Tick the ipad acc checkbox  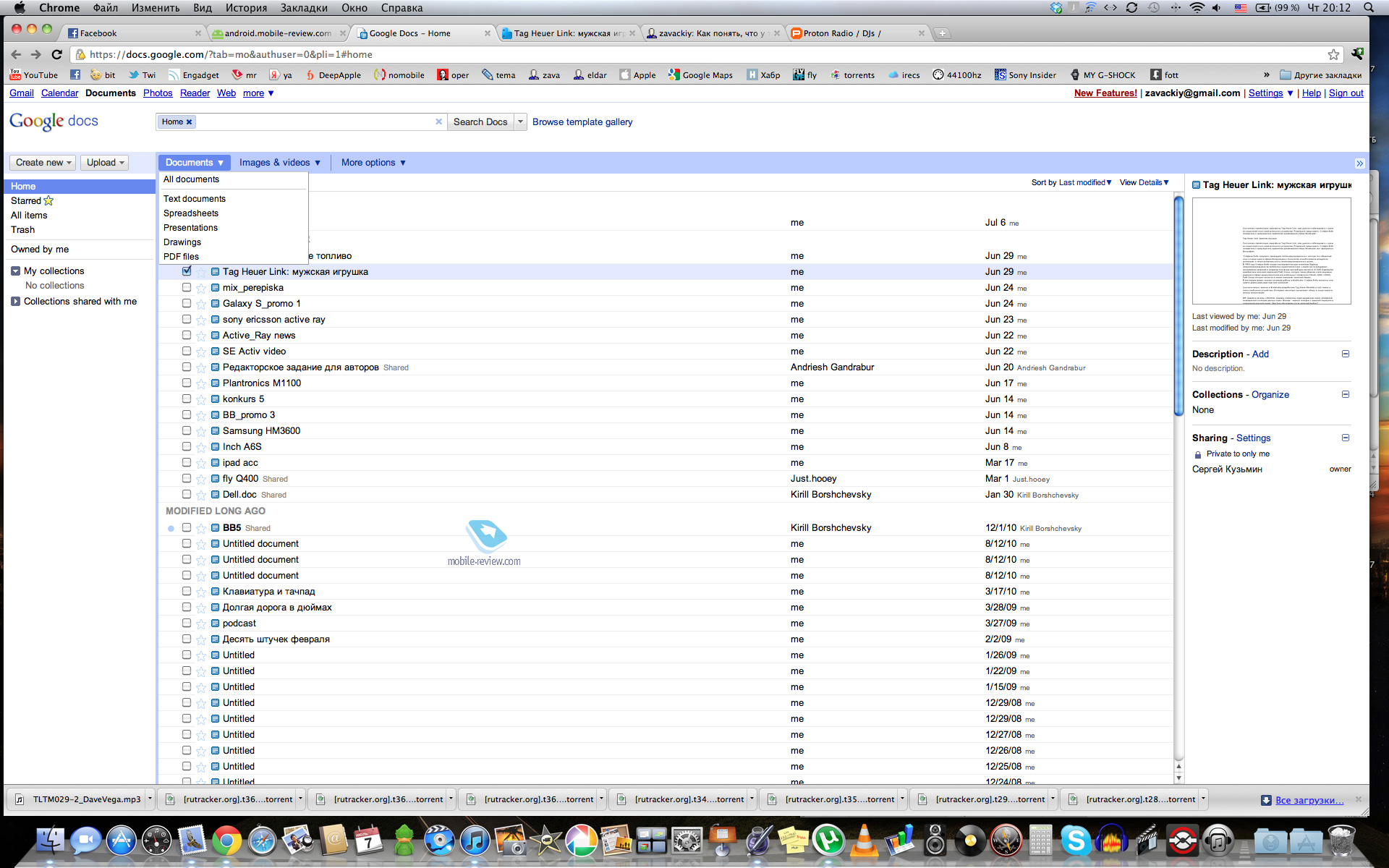pos(187,462)
